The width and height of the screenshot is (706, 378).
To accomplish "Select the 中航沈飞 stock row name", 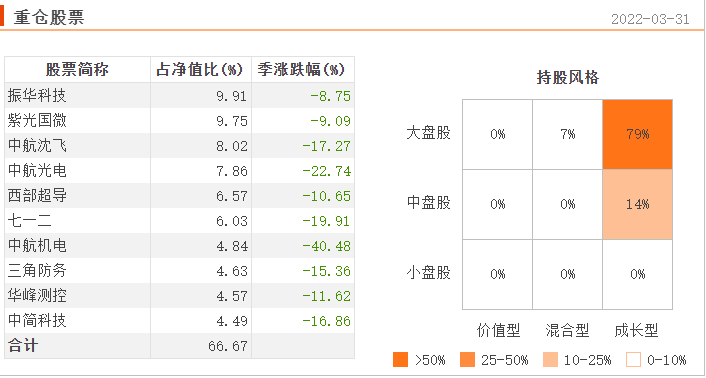I will click(x=37, y=146).
